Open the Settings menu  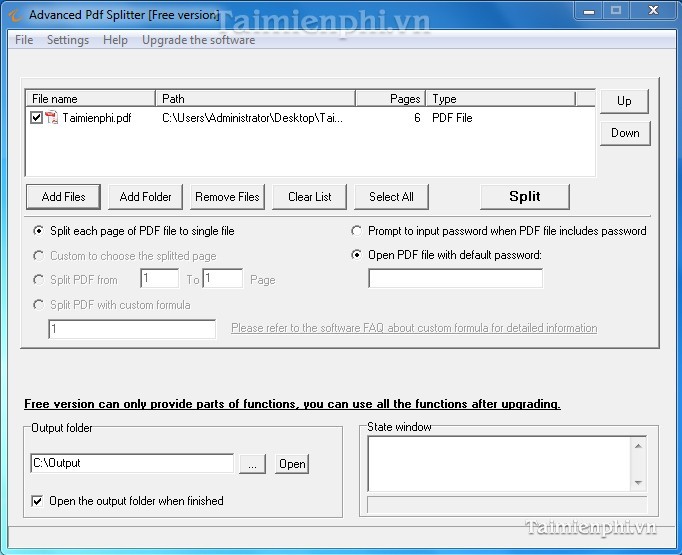pyautogui.click(x=68, y=40)
